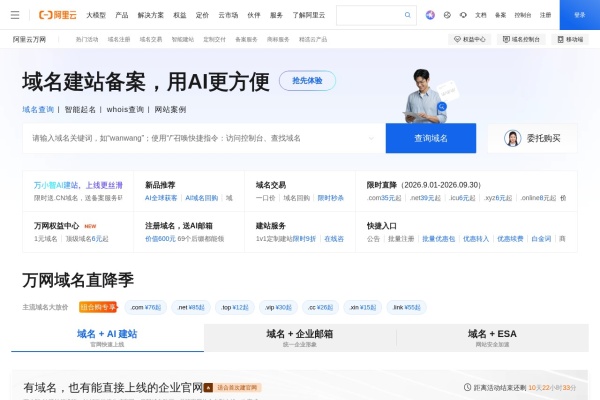The width and height of the screenshot is (600, 400).
Task: Open the 定价 menu
Action: tap(202, 15)
